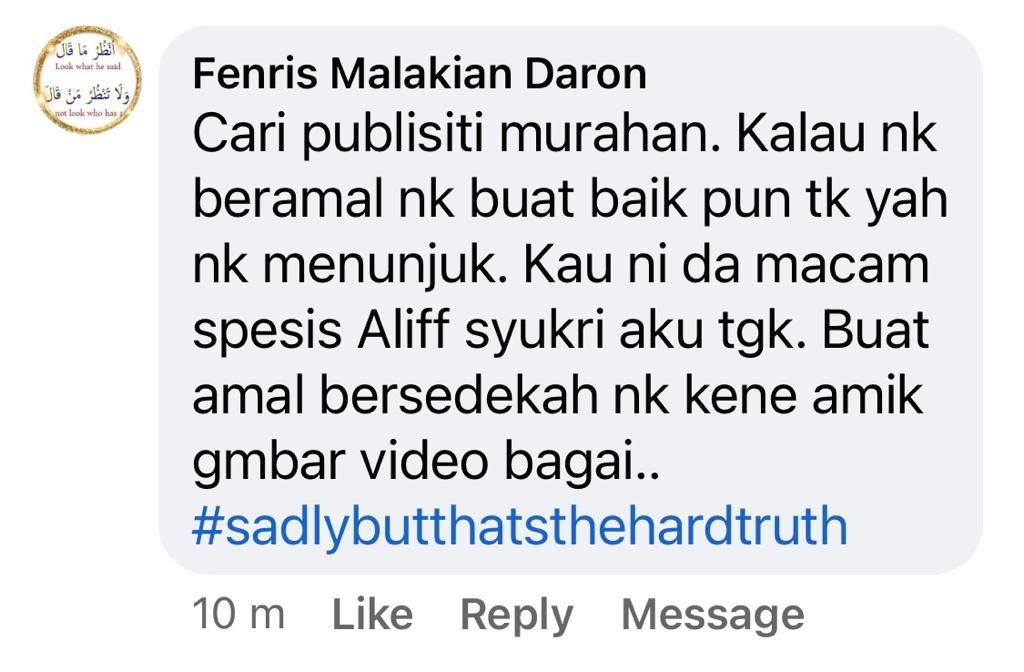
Task: Click the word 'Fenris' in the name
Action: 255,73
